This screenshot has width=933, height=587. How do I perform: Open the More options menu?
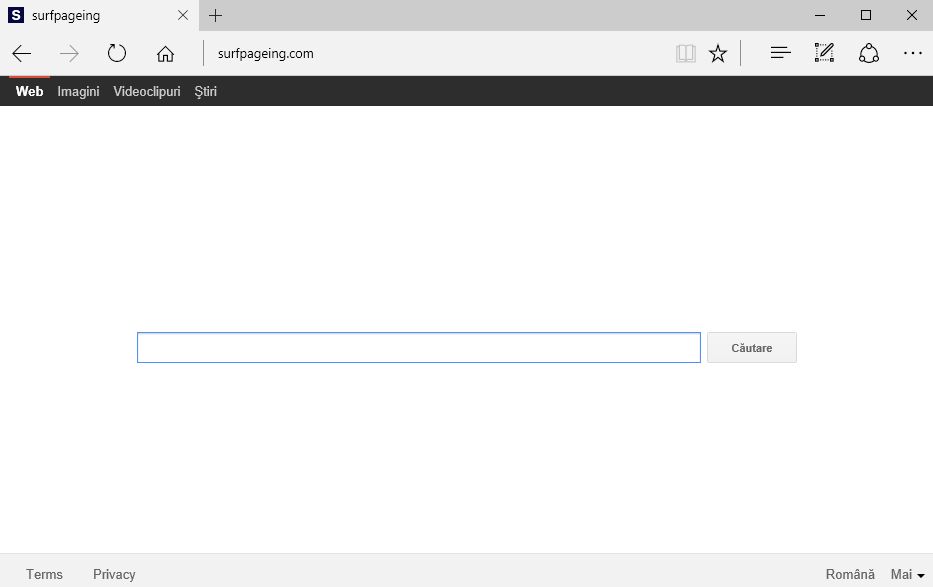click(912, 52)
